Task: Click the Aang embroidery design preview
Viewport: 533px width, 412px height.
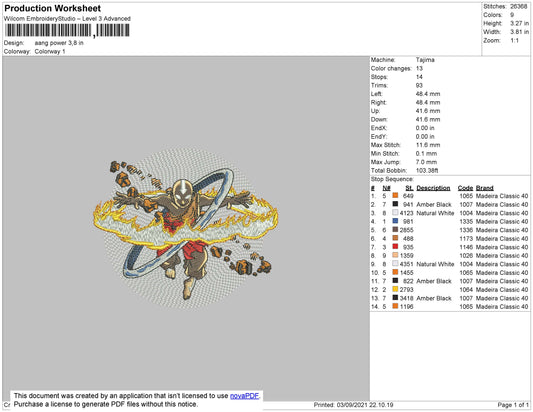Action: click(186, 229)
